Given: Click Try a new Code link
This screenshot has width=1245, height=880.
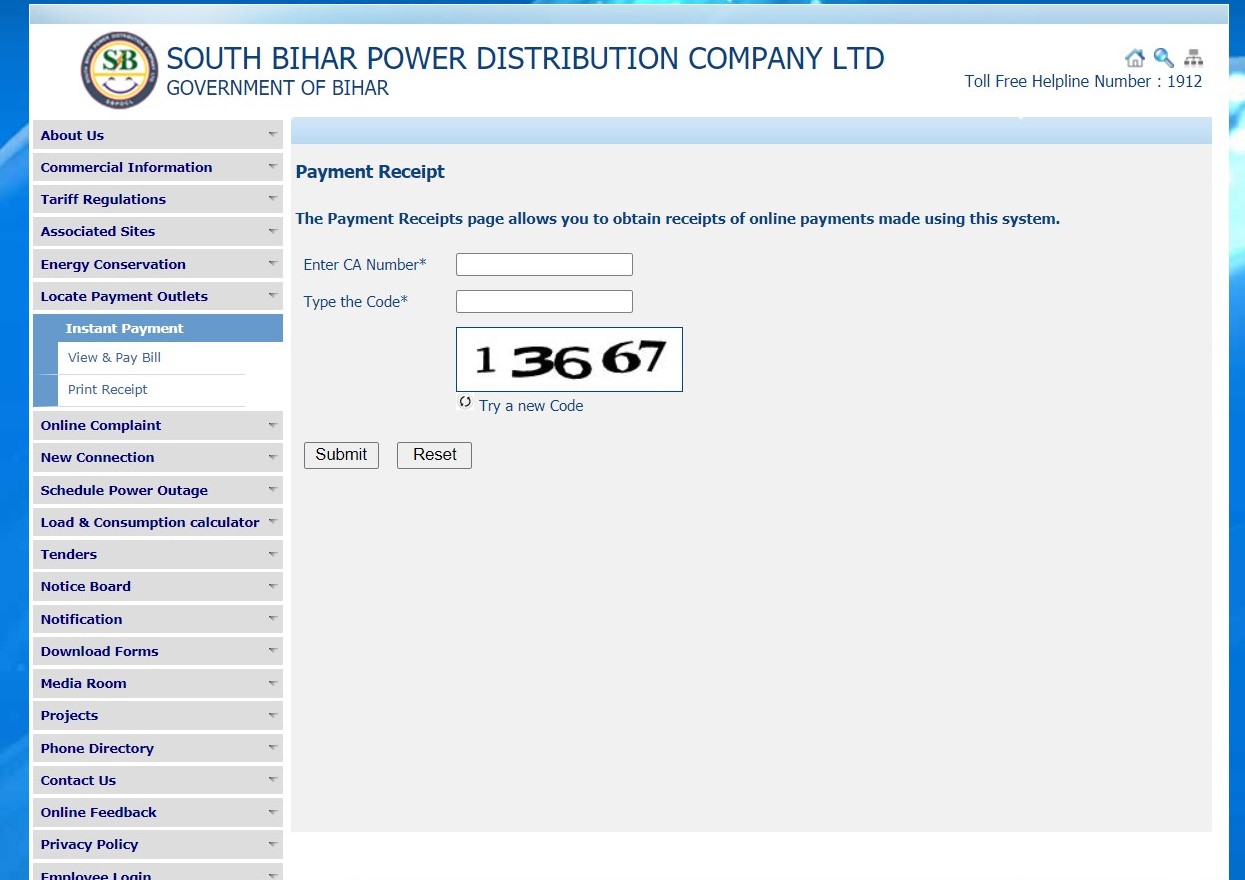Looking at the screenshot, I should click(531, 406).
